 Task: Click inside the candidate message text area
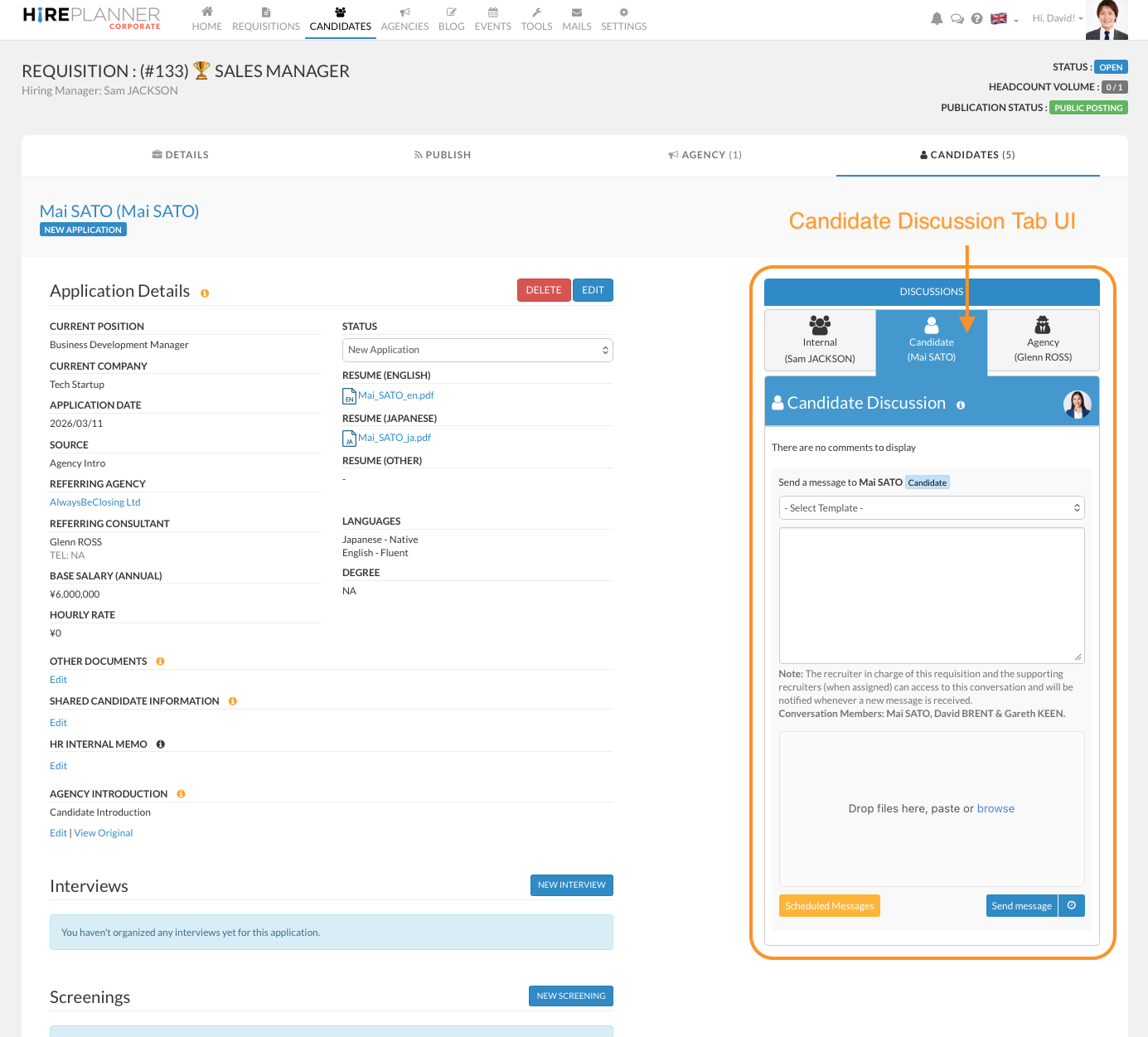tap(932, 595)
